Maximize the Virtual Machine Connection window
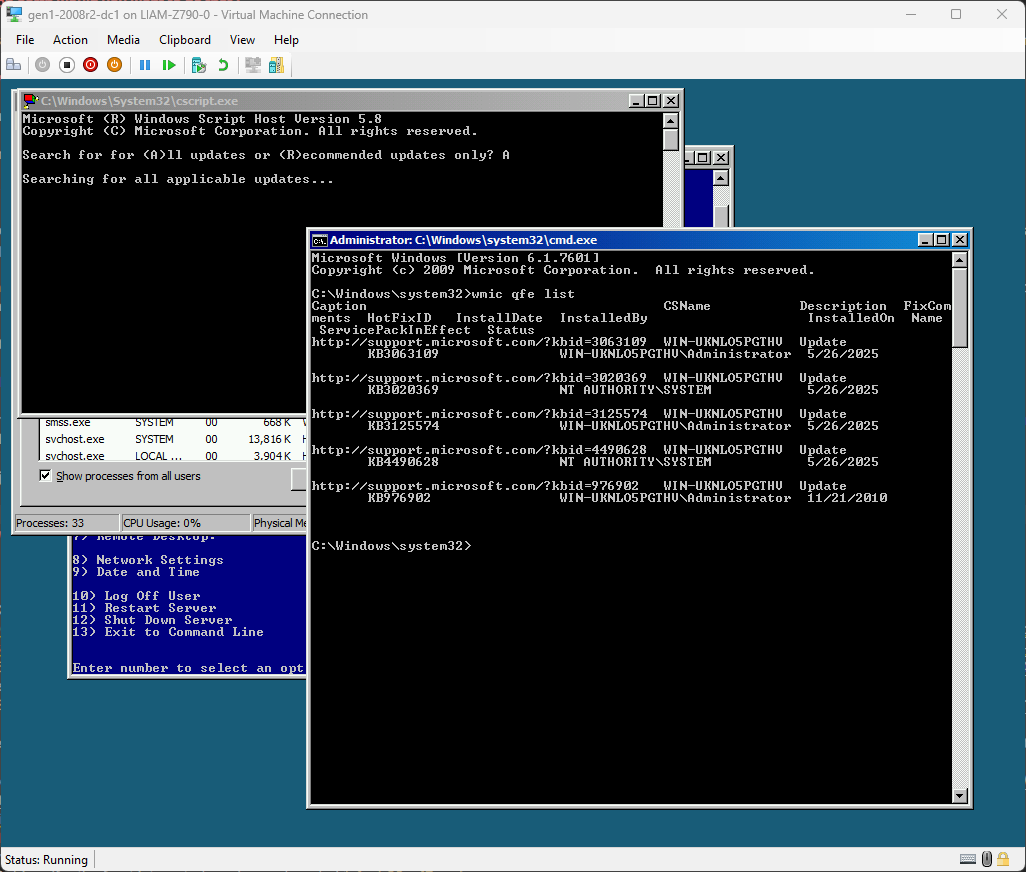 [x=956, y=14]
